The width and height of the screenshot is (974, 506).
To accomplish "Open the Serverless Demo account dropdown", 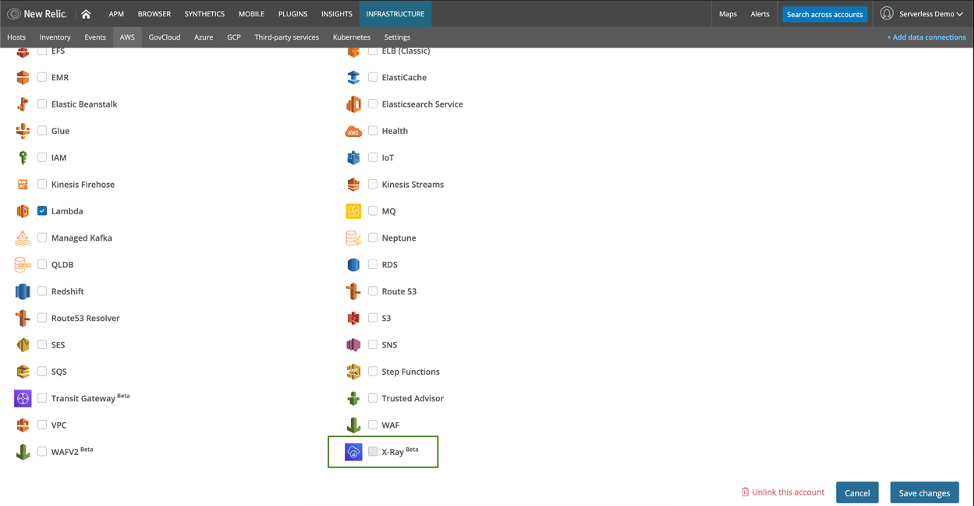I will coord(922,14).
